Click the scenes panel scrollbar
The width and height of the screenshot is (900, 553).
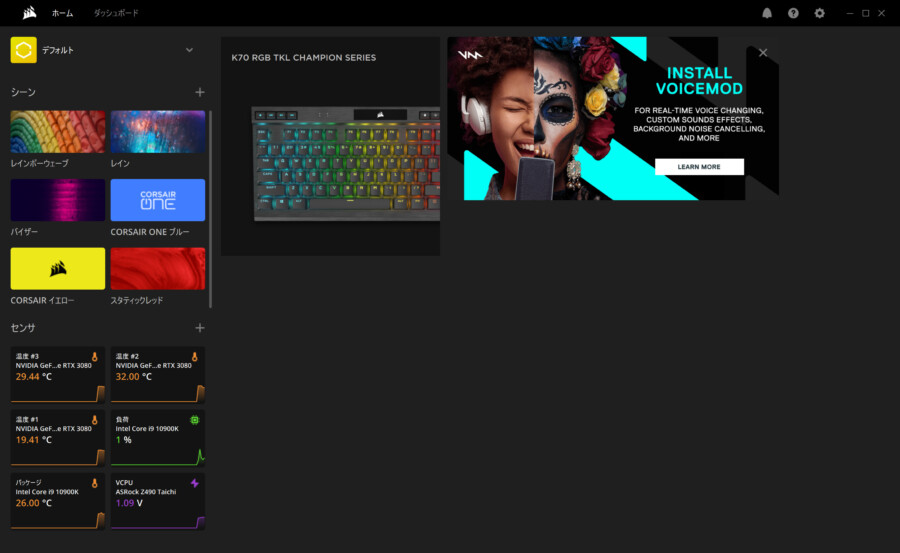(x=210, y=208)
